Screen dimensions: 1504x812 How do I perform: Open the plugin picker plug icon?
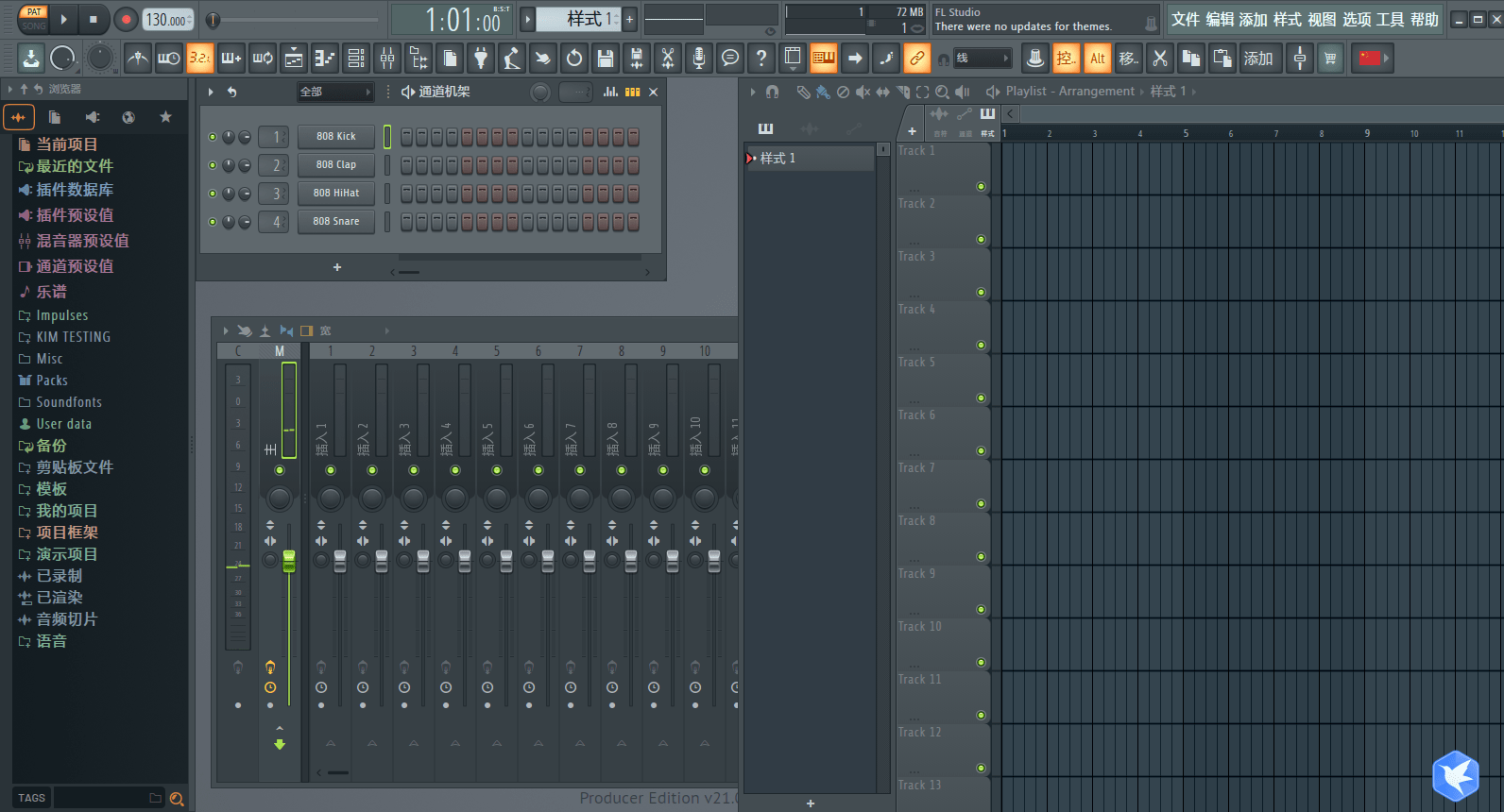coord(481,59)
